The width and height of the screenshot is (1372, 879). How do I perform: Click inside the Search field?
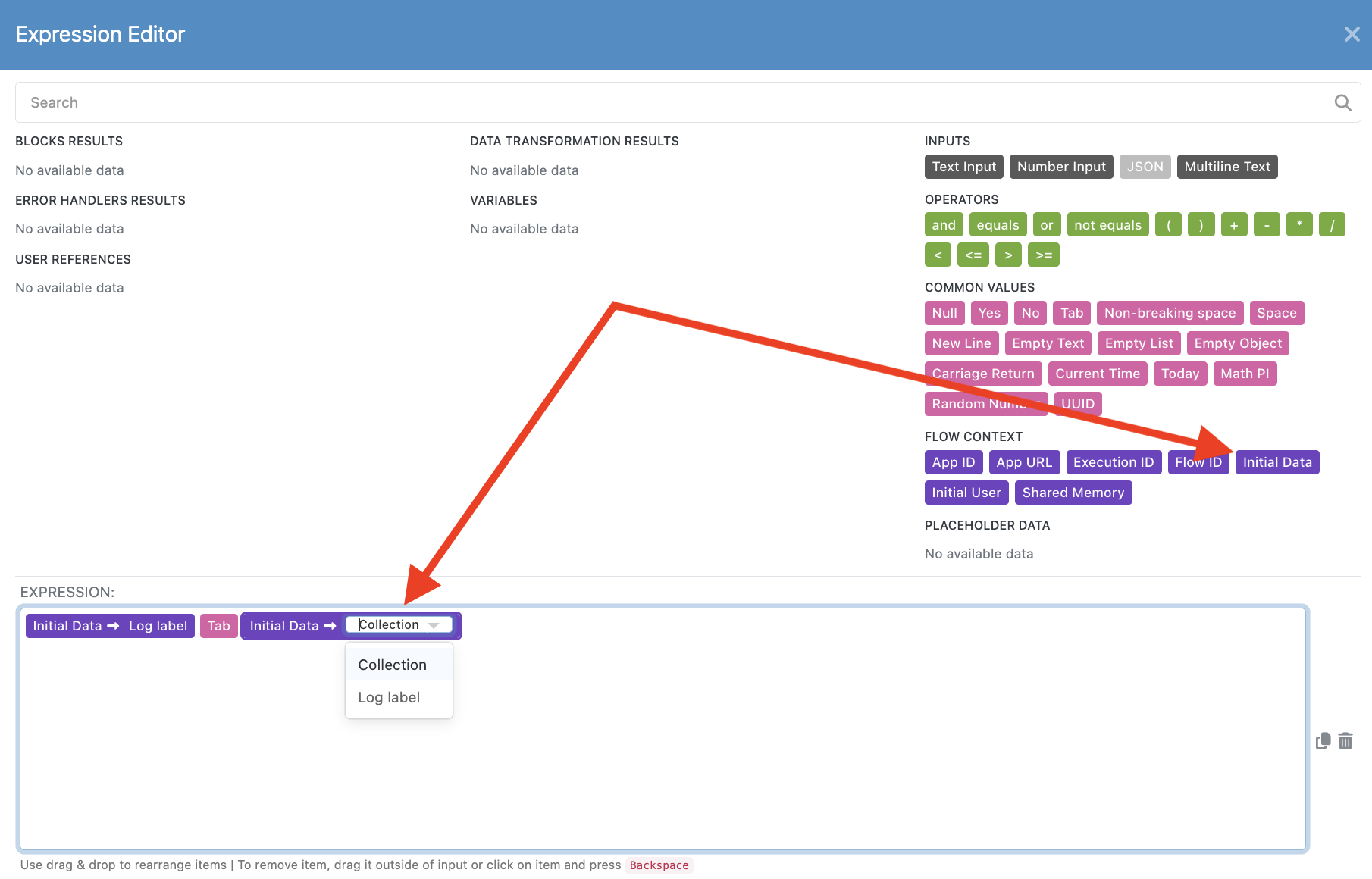[x=303, y=102]
